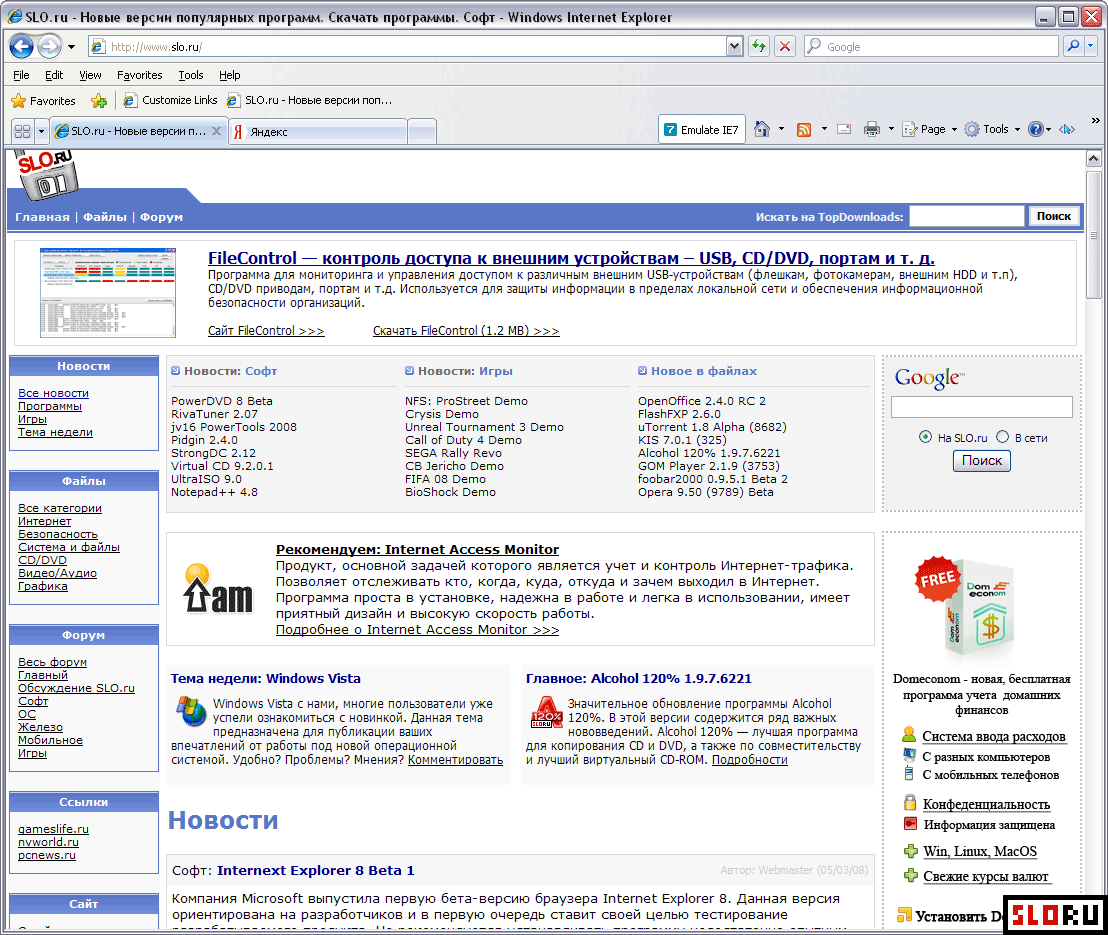
Task: Expand the tab list dropdown arrow
Action: [x=41, y=131]
